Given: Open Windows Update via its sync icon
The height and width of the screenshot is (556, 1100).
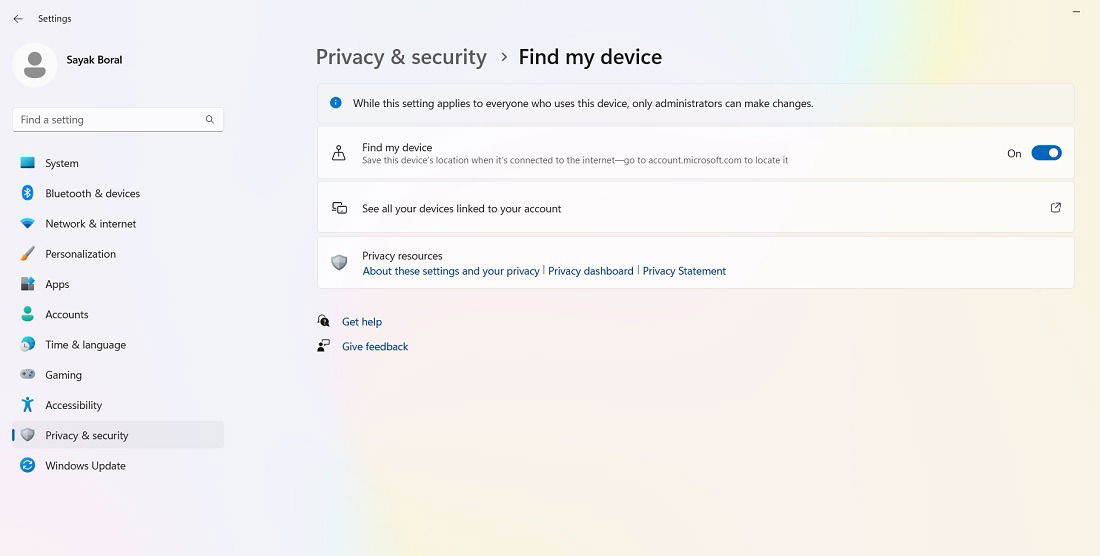Looking at the screenshot, I should [27, 466].
